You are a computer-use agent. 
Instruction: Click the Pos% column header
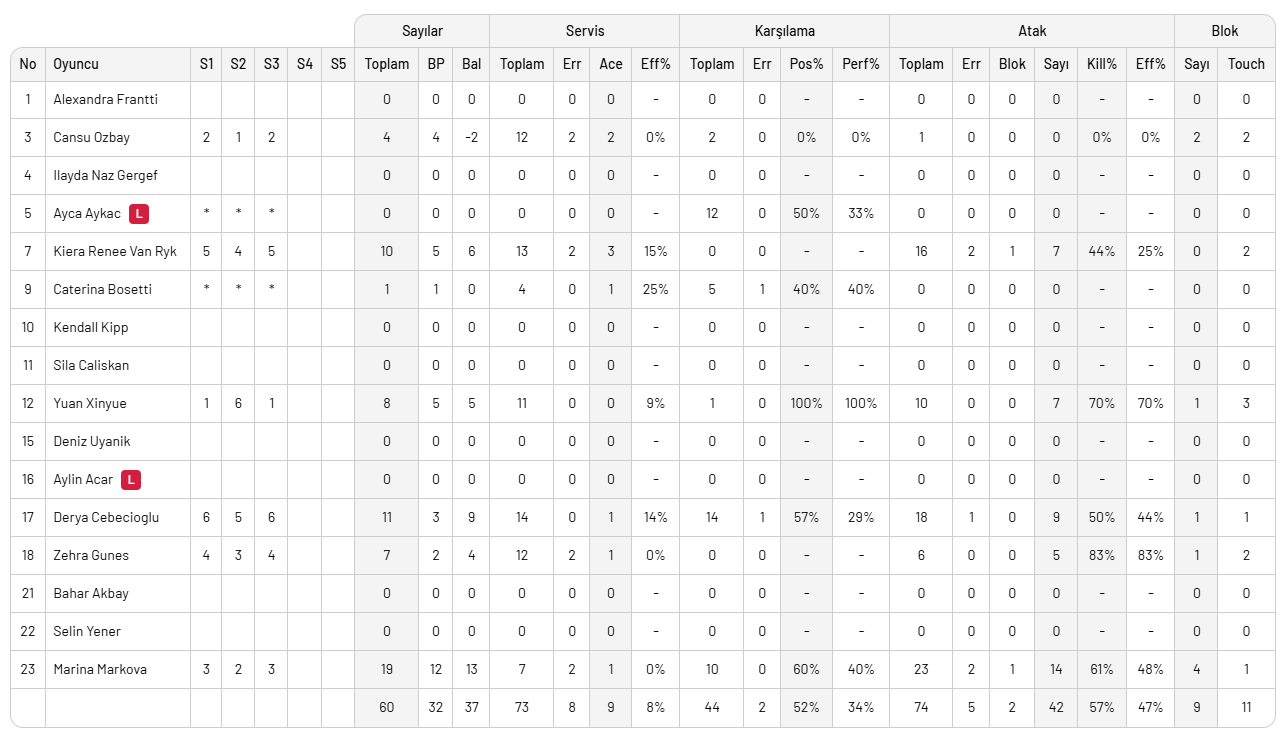(807, 64)
